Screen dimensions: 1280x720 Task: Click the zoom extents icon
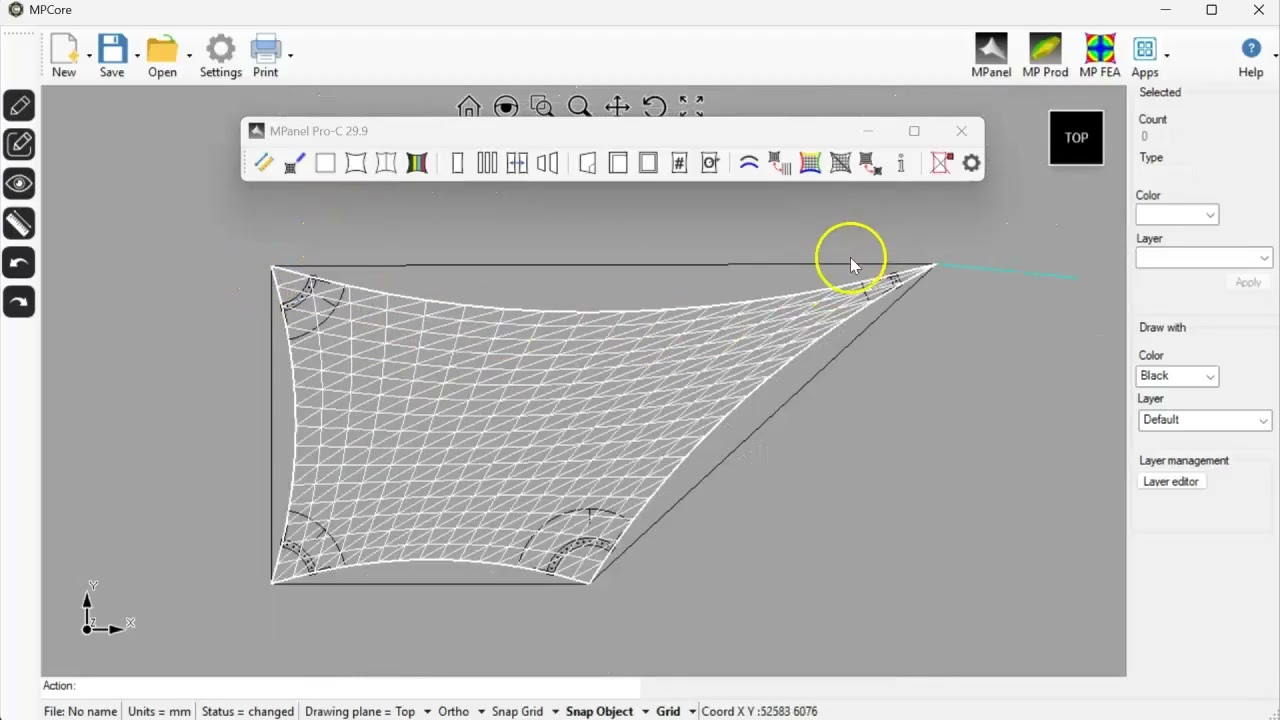tap(691, 106)
